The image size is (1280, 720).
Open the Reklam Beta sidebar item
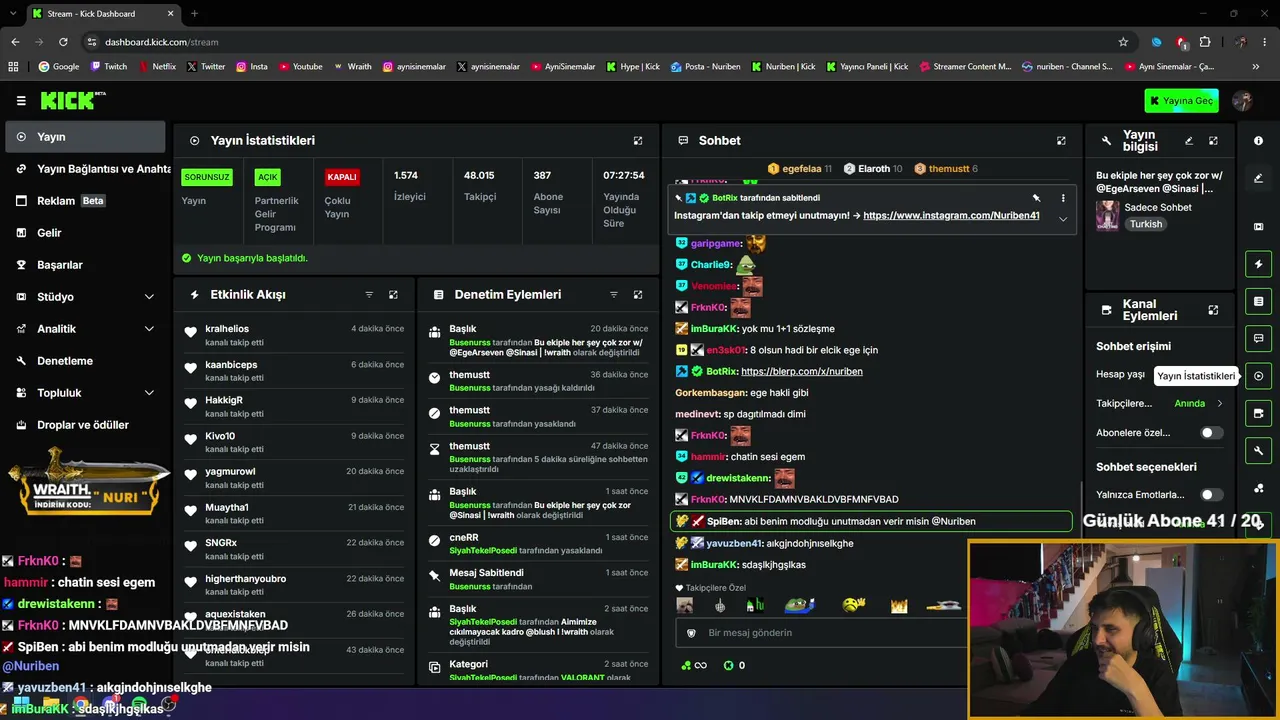click(x=86, y=201)
